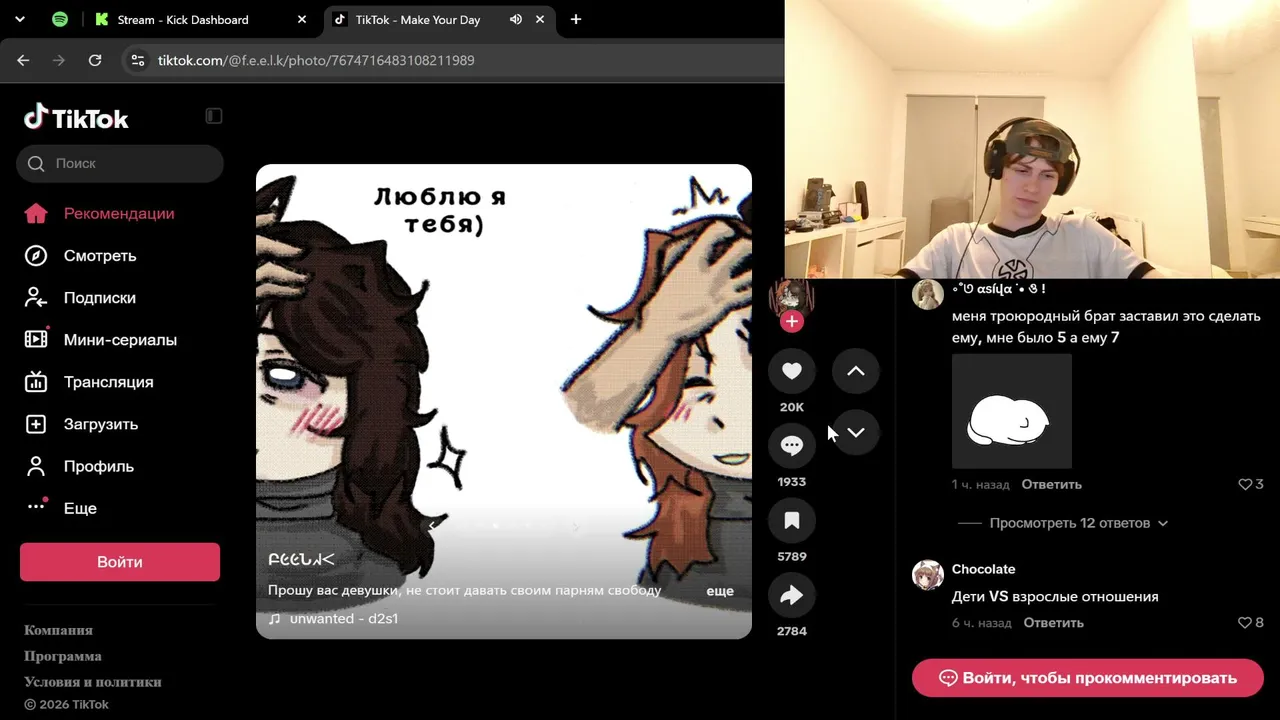This screenshot has height=720, width=1280.
Task: Open the username Chocolate profile link
Action: point(984,569)
